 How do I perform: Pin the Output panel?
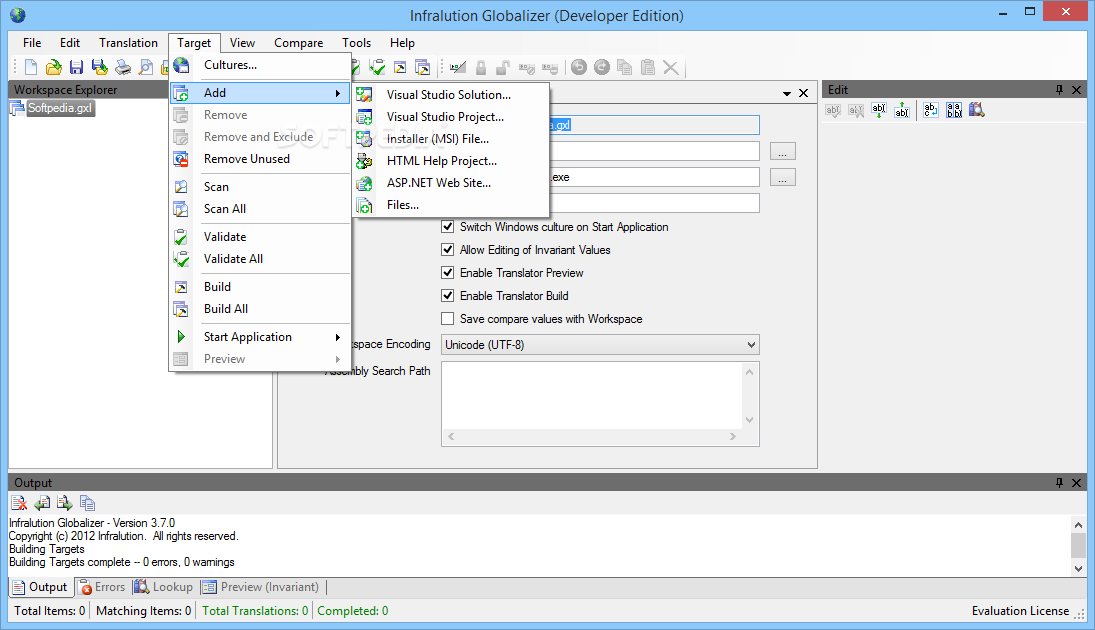click(x=1059, y=483)
